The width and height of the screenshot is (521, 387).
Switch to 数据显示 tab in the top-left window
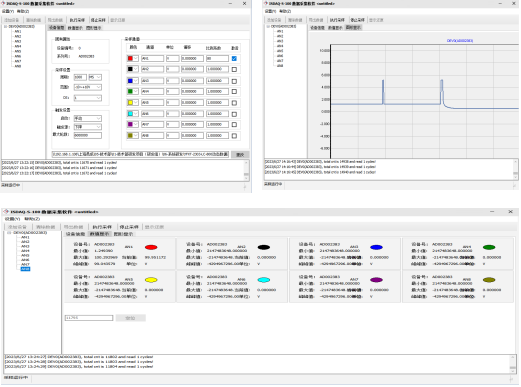[75, 28]
